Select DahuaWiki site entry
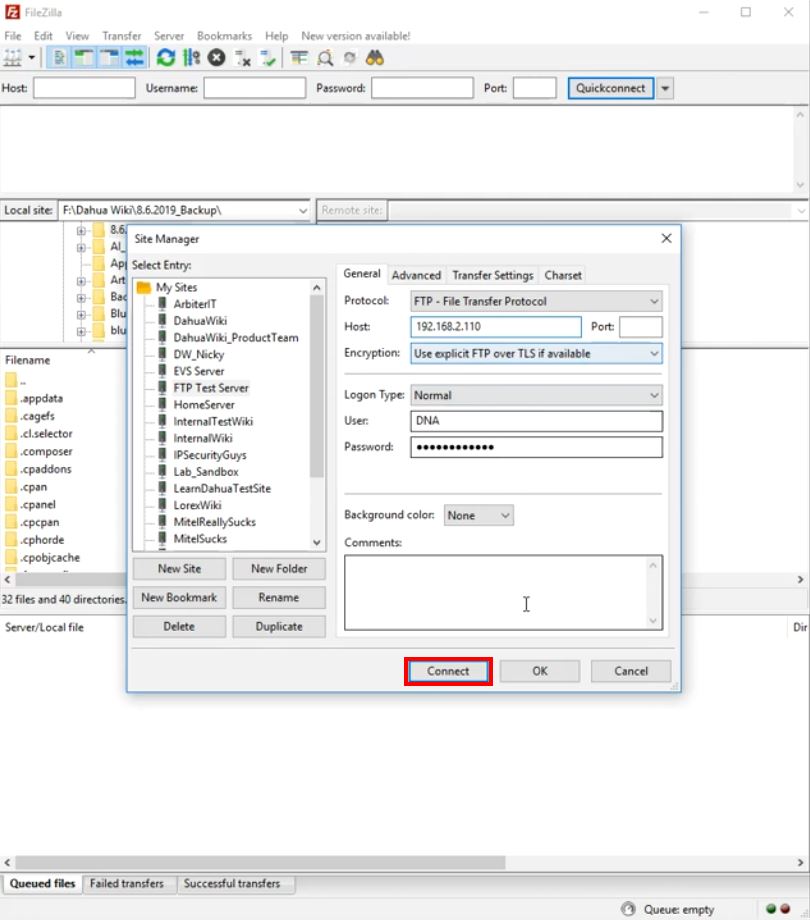Image resolution: width=810 pixels, height=920 pixels. 200,321
